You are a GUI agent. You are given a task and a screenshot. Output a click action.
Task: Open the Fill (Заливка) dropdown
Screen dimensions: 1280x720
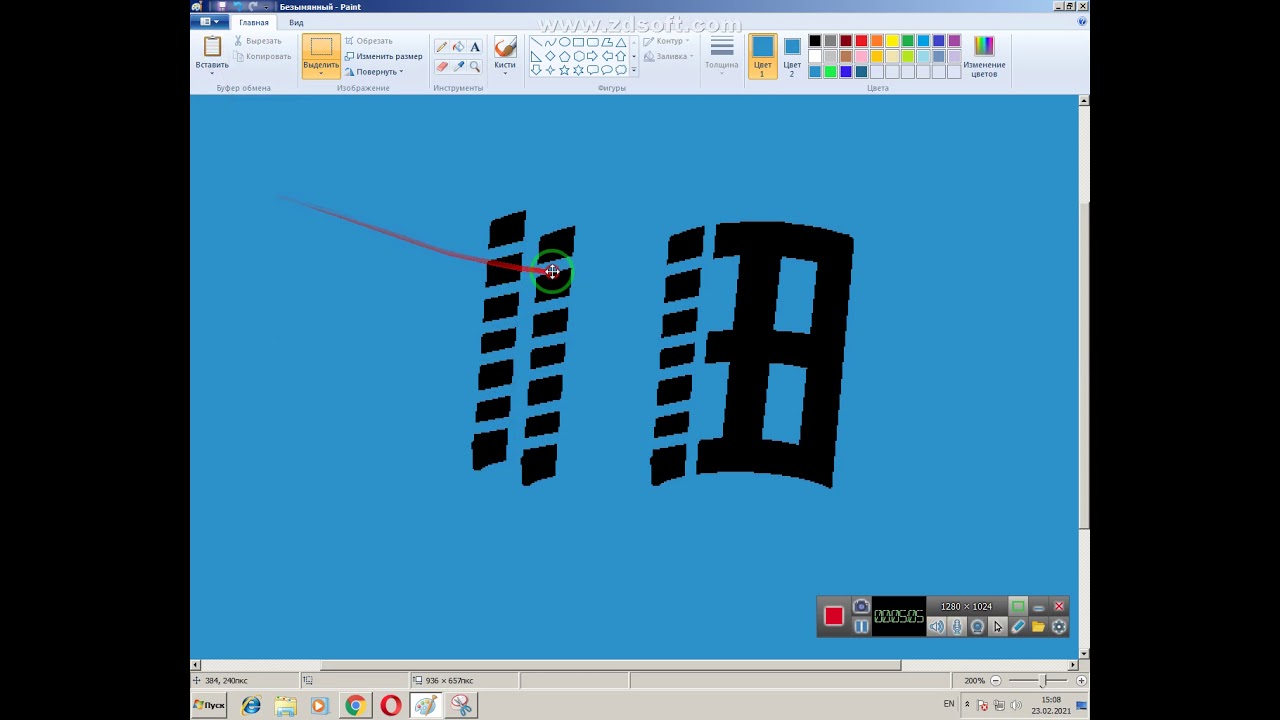coord(669,56)
